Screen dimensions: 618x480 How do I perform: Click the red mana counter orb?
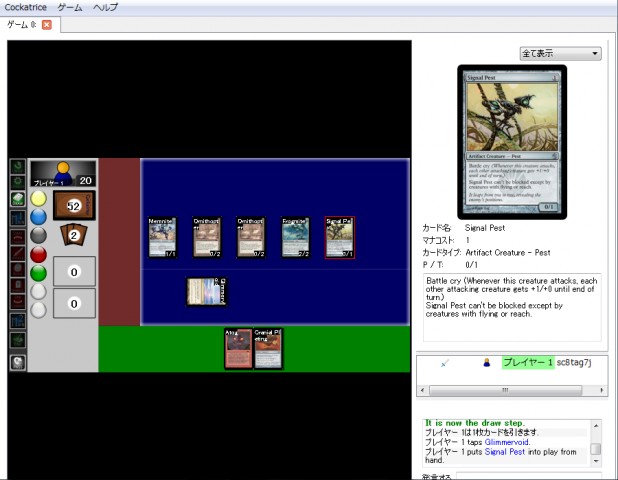coord(38,255)
